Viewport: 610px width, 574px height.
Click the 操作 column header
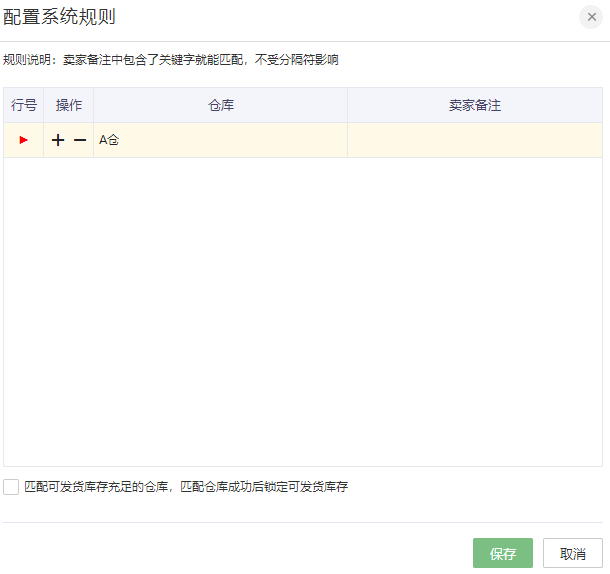tap(68, 105)
